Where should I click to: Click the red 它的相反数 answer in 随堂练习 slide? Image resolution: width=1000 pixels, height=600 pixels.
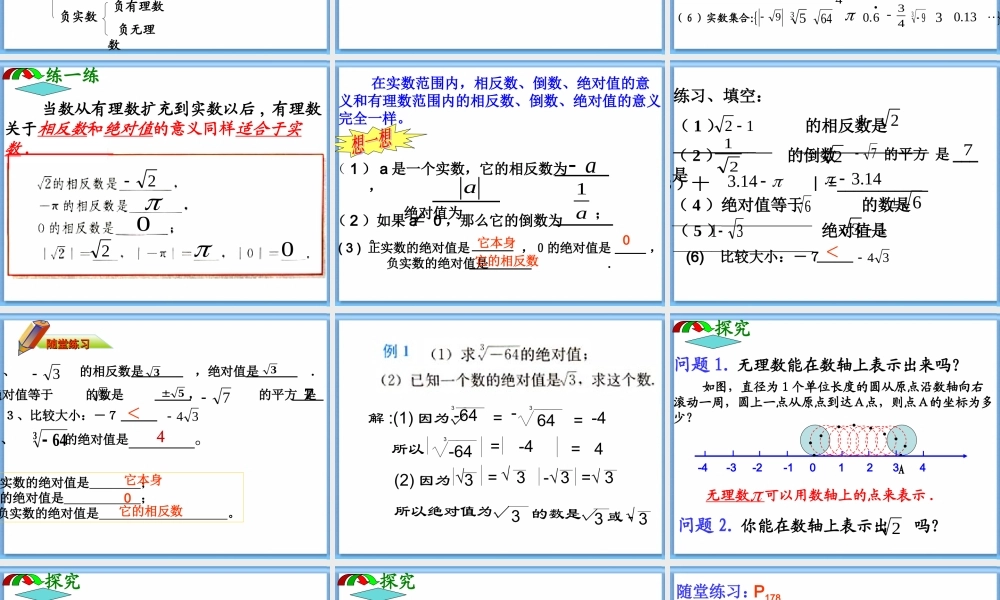[x=151, y=511]
